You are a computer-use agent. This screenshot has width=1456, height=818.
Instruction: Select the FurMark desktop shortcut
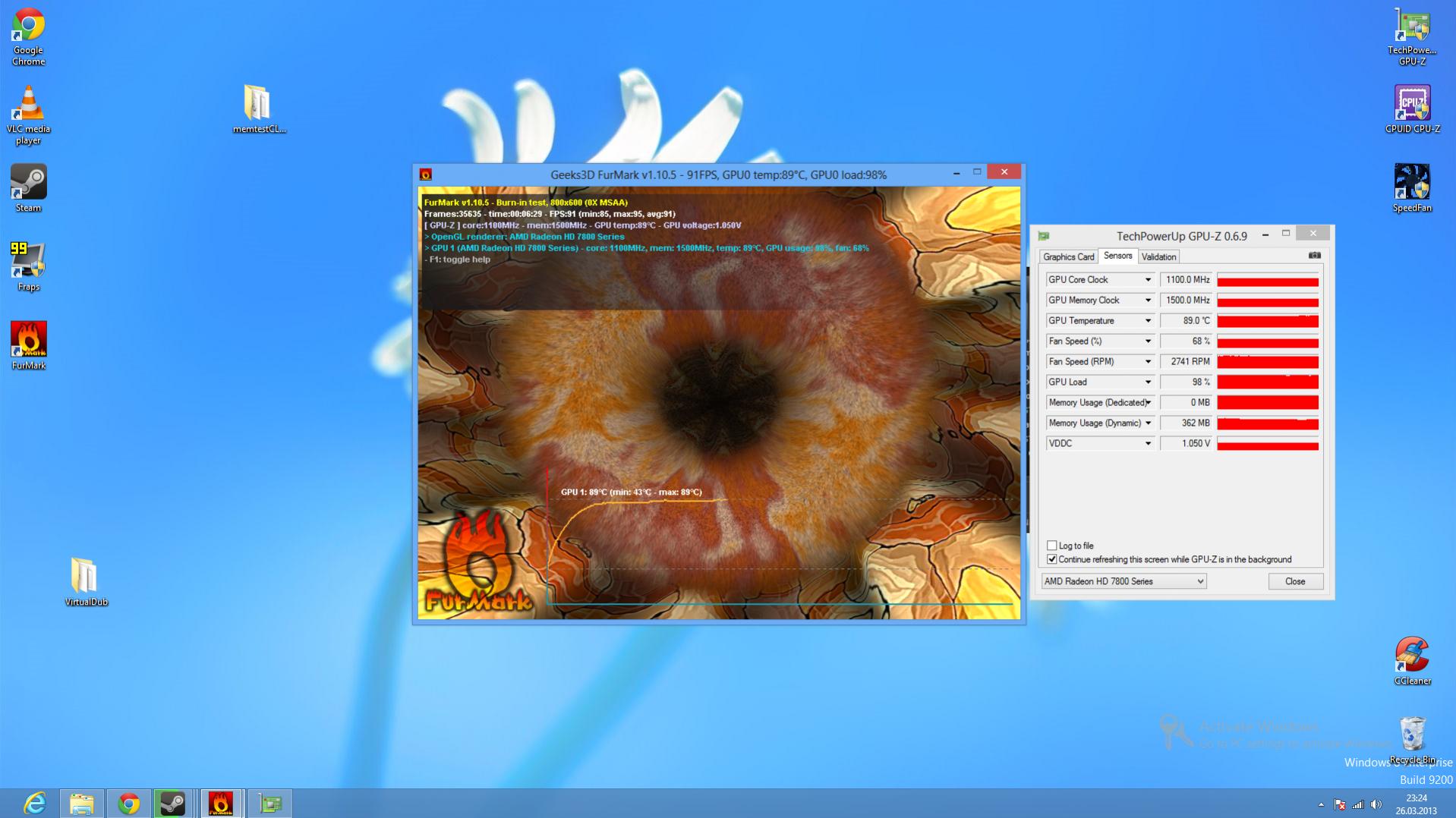[28, 345]
